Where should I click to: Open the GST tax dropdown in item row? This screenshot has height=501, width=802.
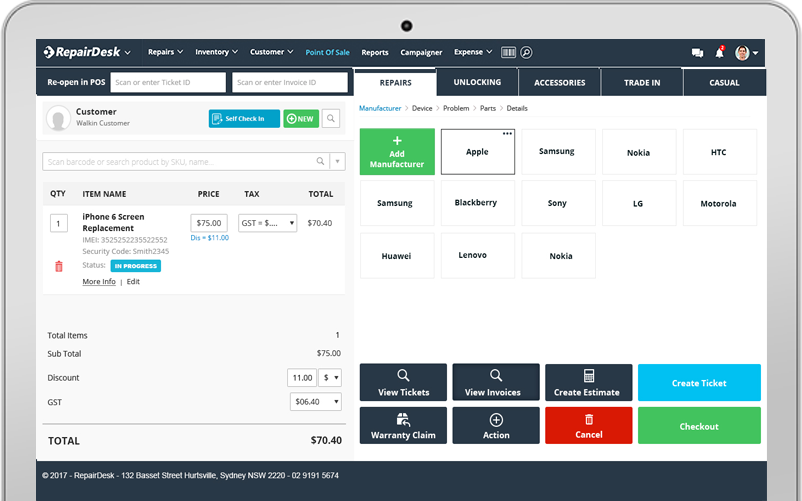click(268, 223)
